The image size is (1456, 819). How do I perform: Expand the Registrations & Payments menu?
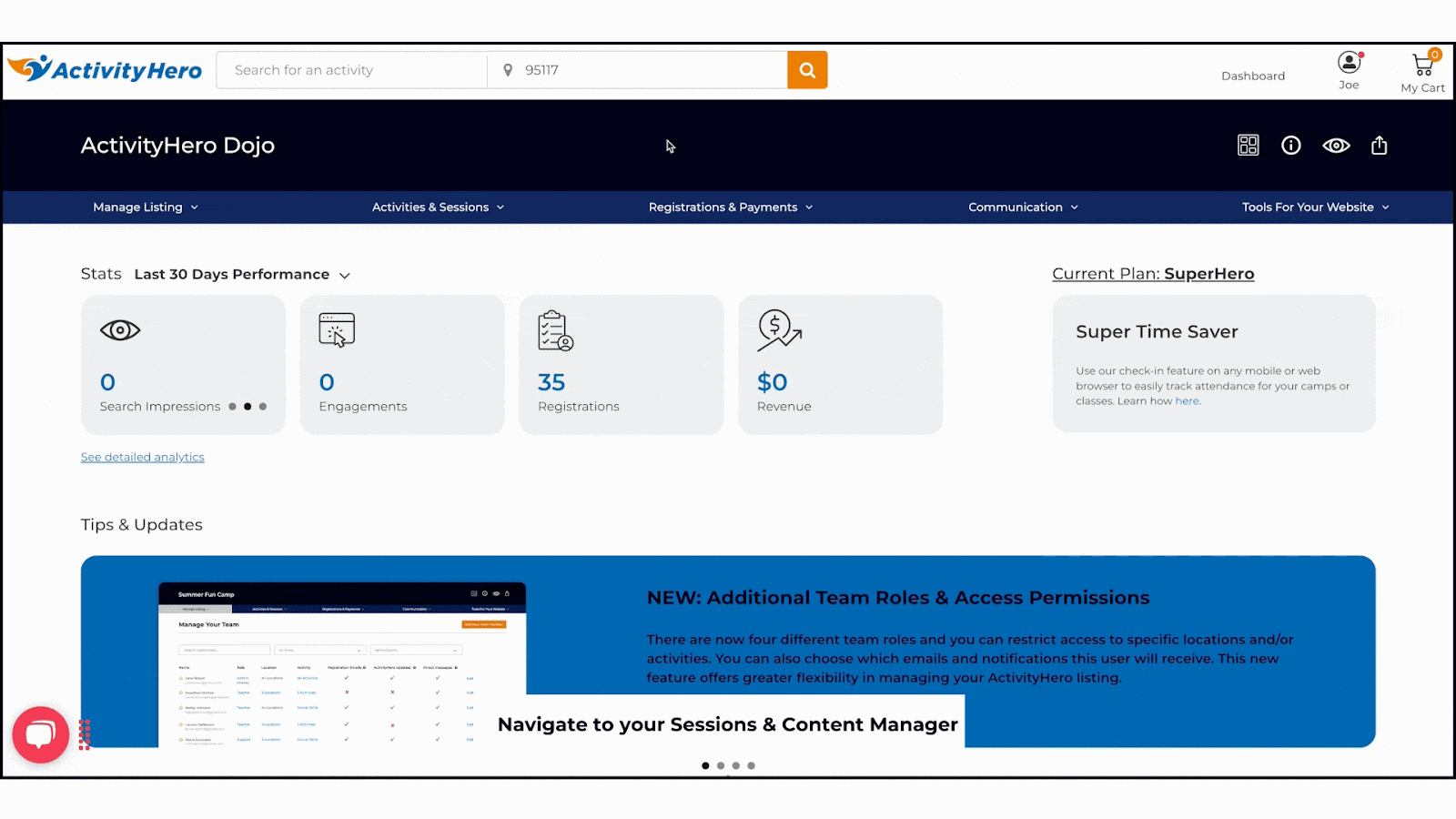tap(731, 207)
